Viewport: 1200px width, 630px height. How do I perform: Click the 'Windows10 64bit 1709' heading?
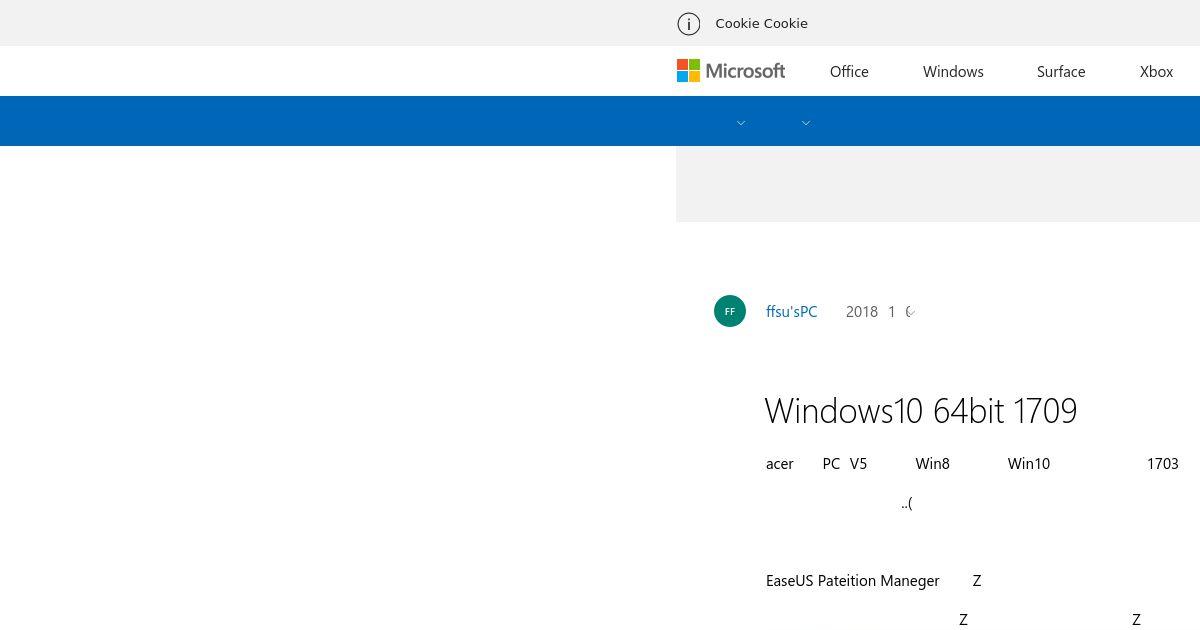[x=921, y=411]
